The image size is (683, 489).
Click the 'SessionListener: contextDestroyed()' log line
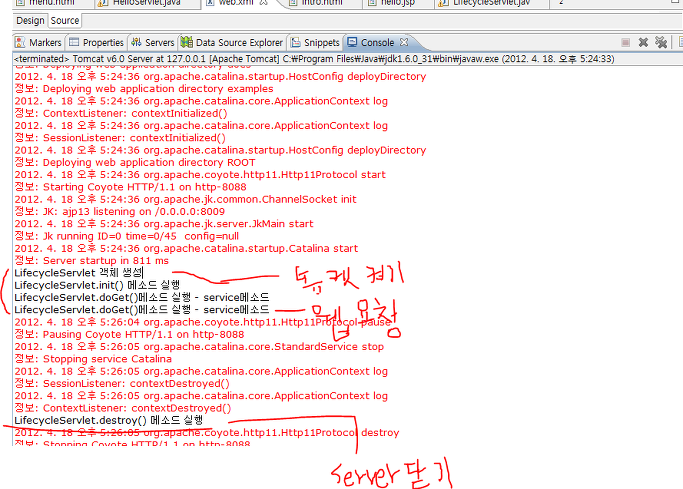pyautogui.click(x=122, y=384)
